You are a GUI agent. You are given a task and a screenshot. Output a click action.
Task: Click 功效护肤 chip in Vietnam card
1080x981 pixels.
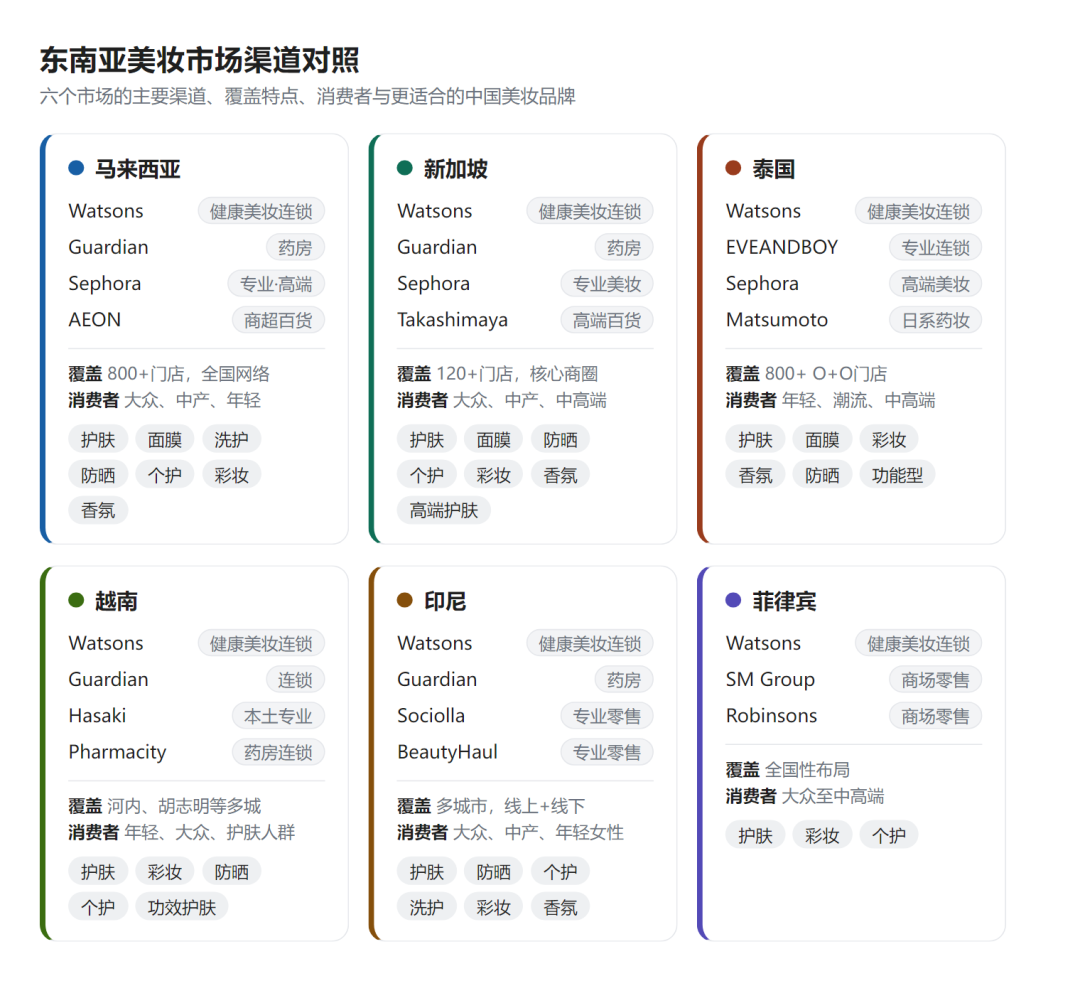point(182,907)
